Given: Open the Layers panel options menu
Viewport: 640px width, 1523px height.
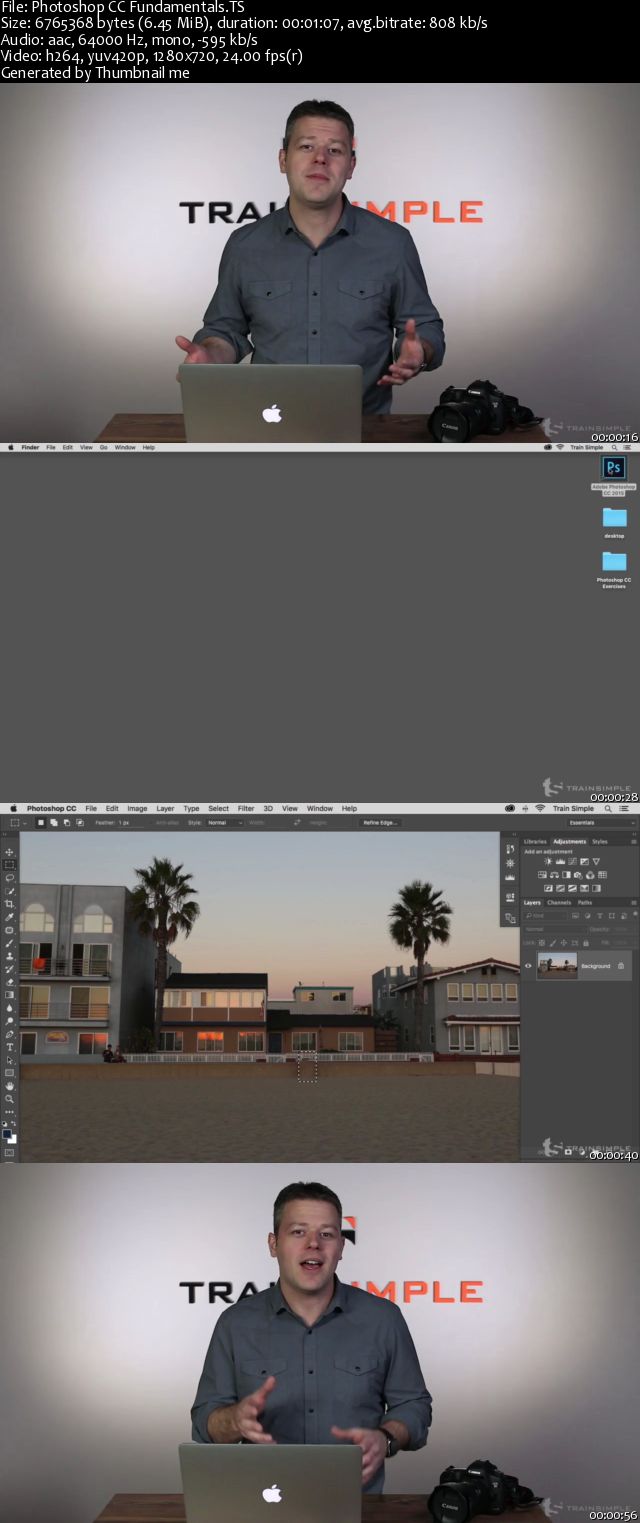Looking at the screenshot, I should click(634, 903).
